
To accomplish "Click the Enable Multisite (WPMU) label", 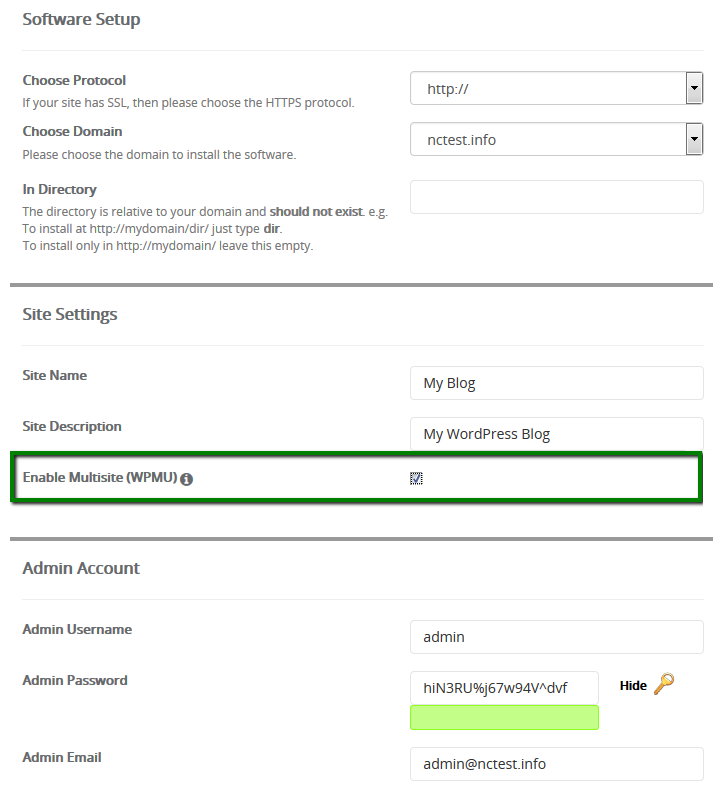I will pyautogui.click(x=100, y=477).
